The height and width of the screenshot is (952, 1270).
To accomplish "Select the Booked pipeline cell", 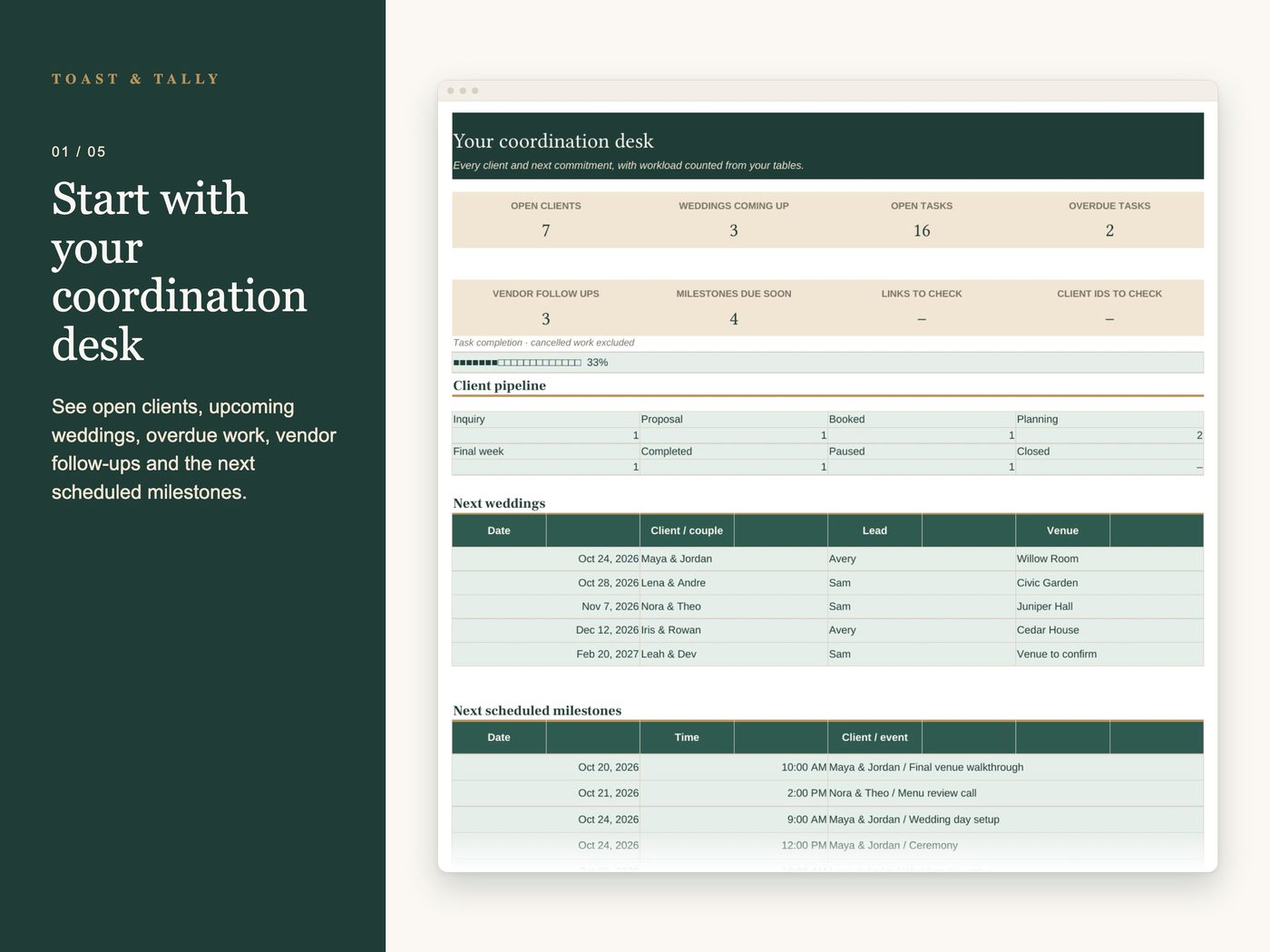I will click(x=922, y=419).
